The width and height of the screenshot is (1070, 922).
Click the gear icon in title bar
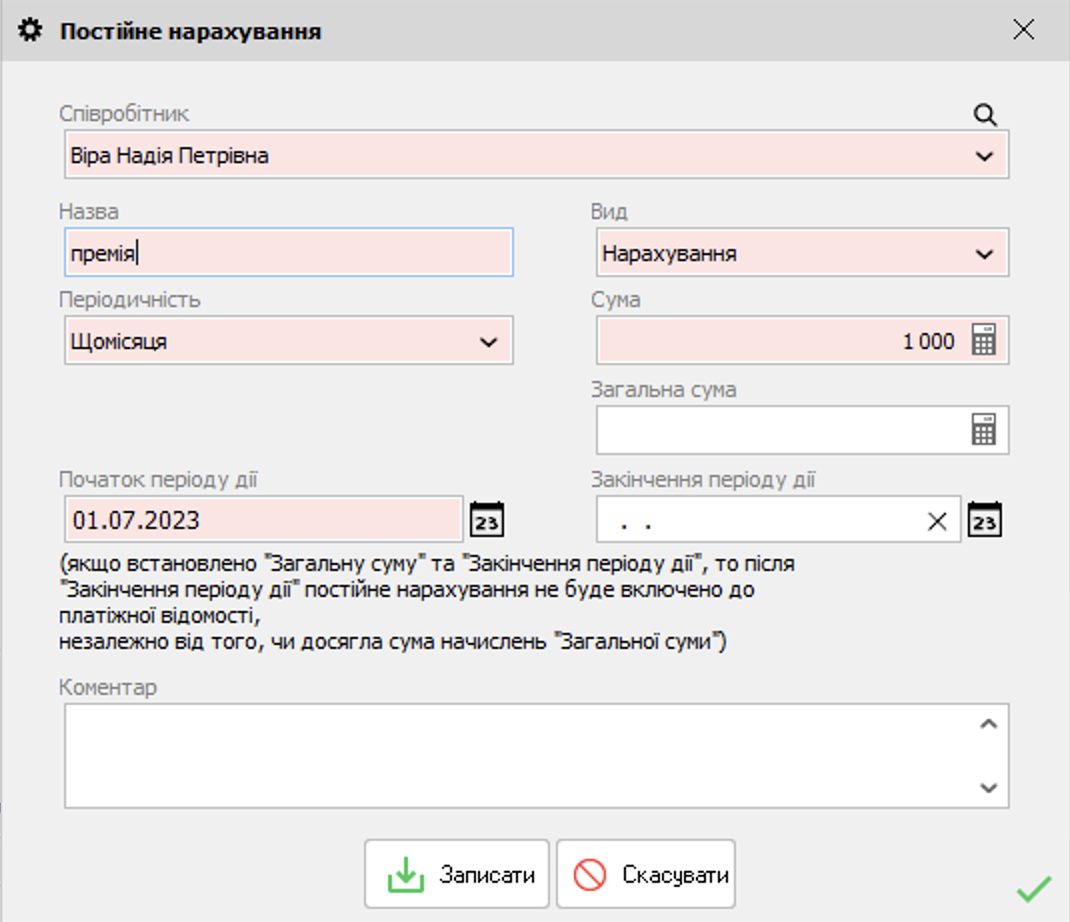[31, 30]
